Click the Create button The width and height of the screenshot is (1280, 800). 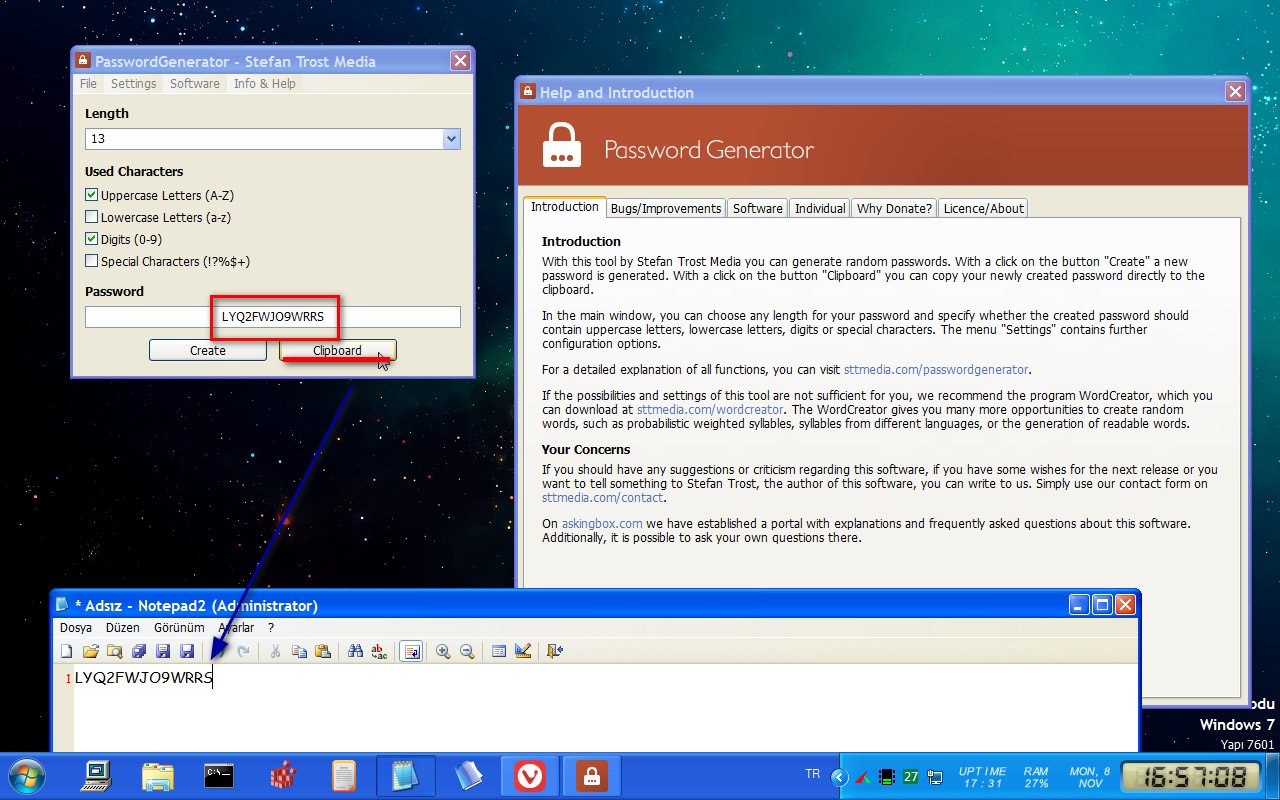(208, 351)
